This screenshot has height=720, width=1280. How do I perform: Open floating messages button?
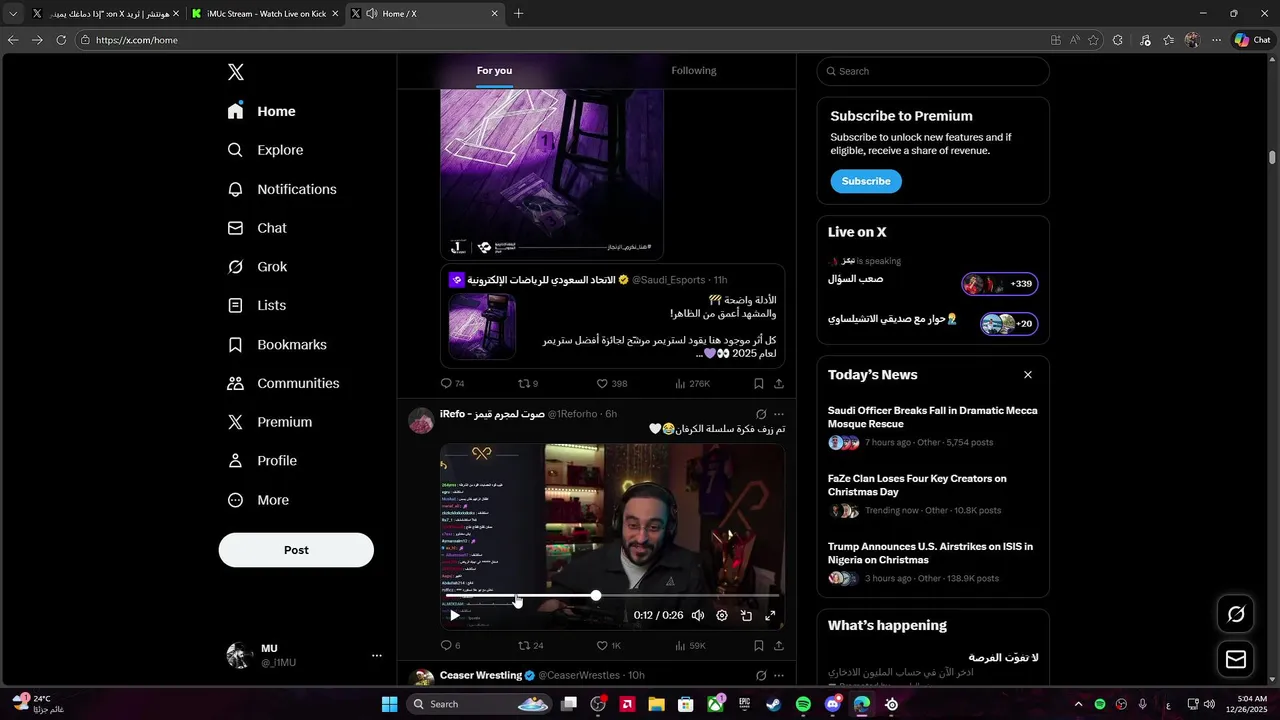coord(1236,659)
